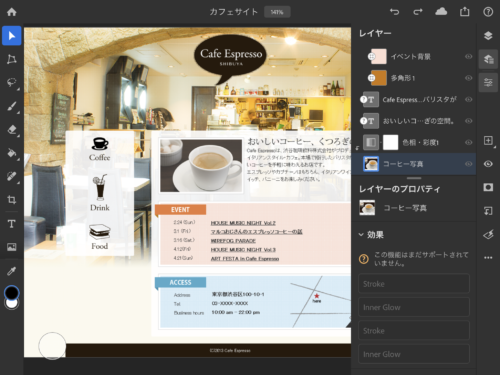Viewport: 500px width, 375px height.
Task: Click the second Stroke effect field
Action: pos(414,330)
